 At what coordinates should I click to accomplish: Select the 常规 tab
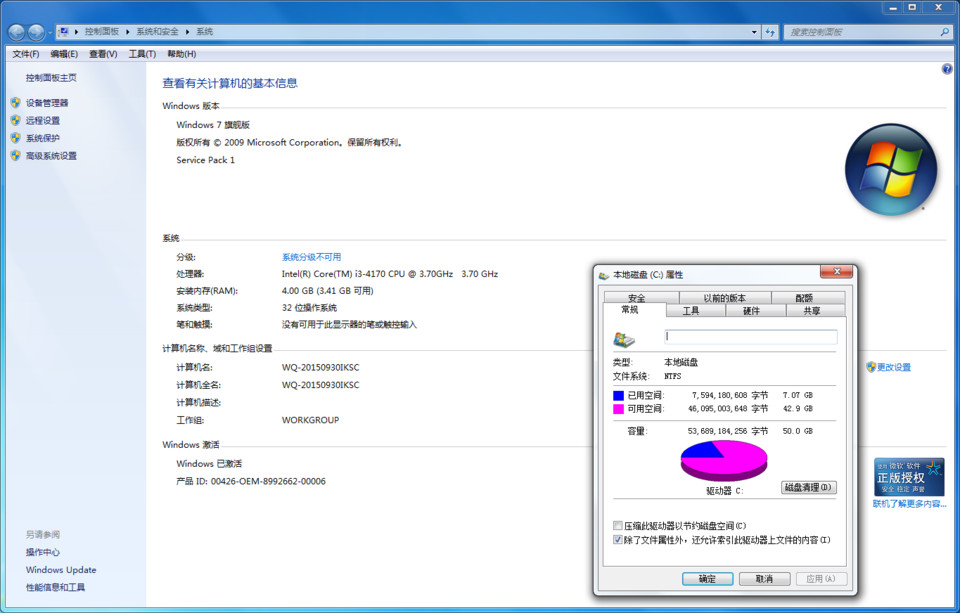[x=634, y=310]
